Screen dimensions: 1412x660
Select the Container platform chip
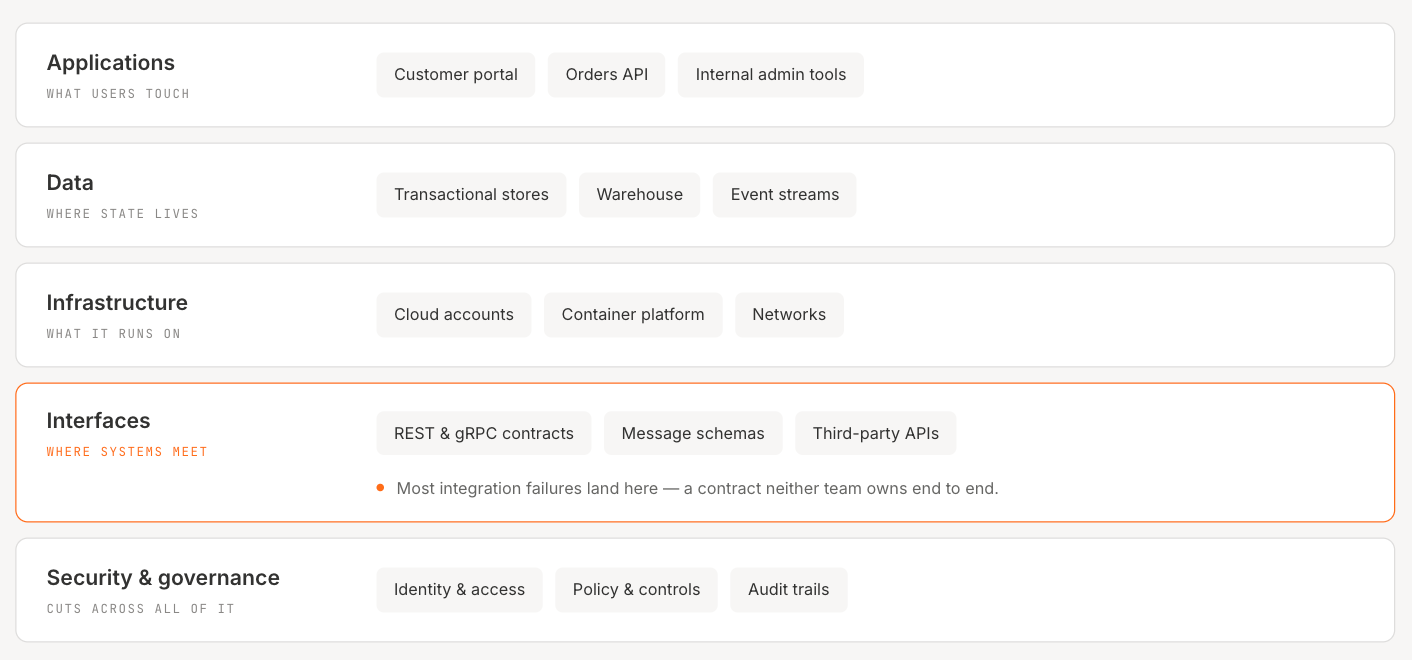pyautogui.click(x=633, y=315)
